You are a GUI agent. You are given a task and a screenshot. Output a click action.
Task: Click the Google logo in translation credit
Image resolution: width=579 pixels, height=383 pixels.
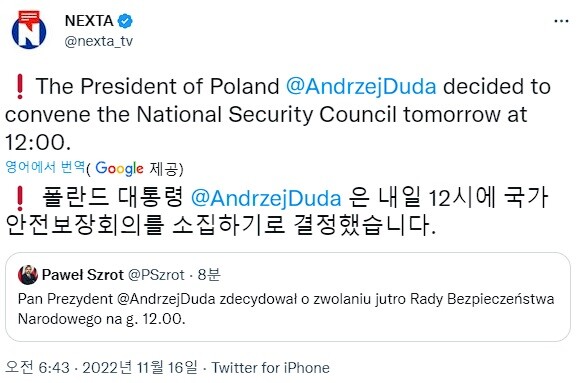[x=119, y=168]
